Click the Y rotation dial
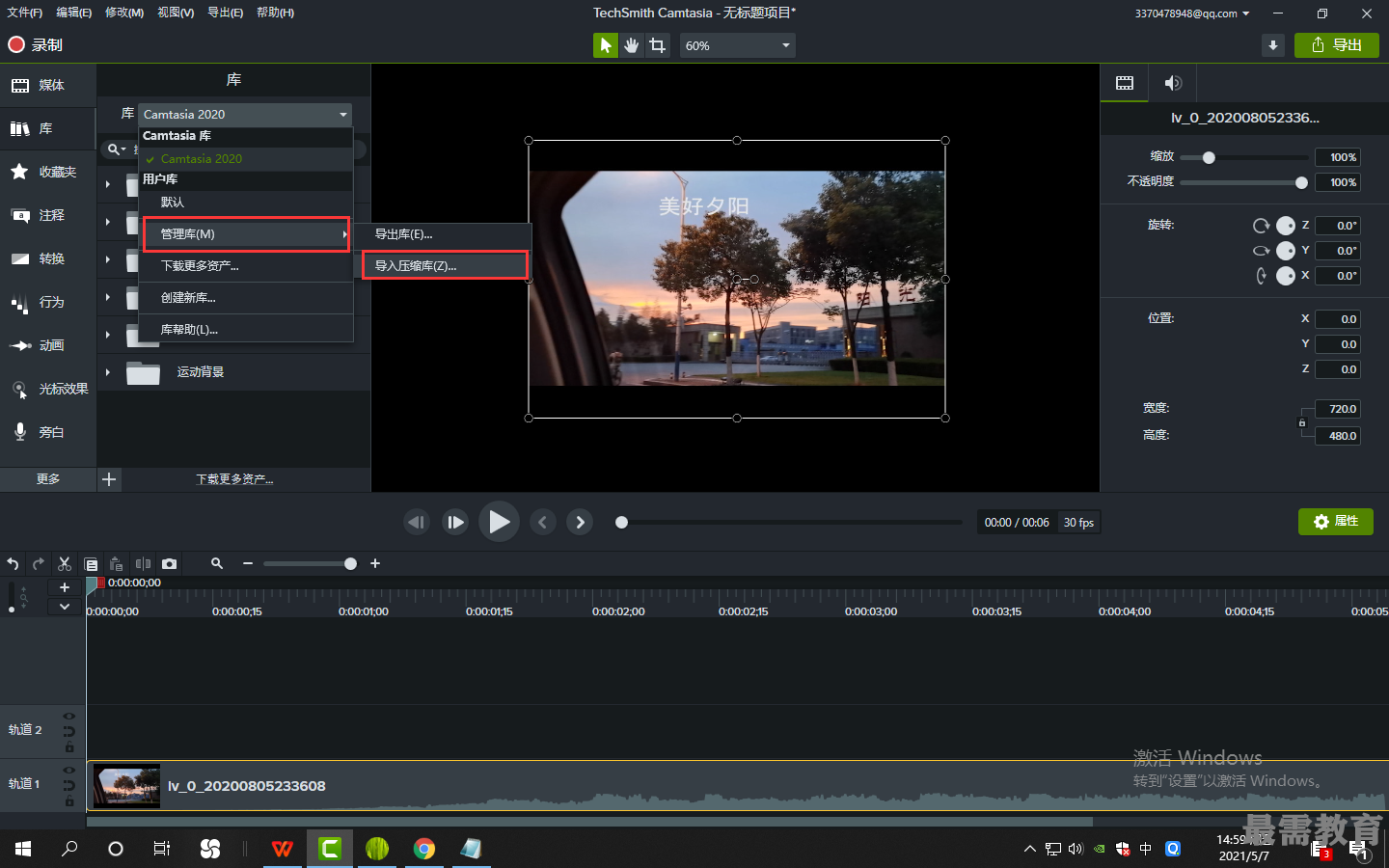The image size is (1389, 868). point(1286,251)
